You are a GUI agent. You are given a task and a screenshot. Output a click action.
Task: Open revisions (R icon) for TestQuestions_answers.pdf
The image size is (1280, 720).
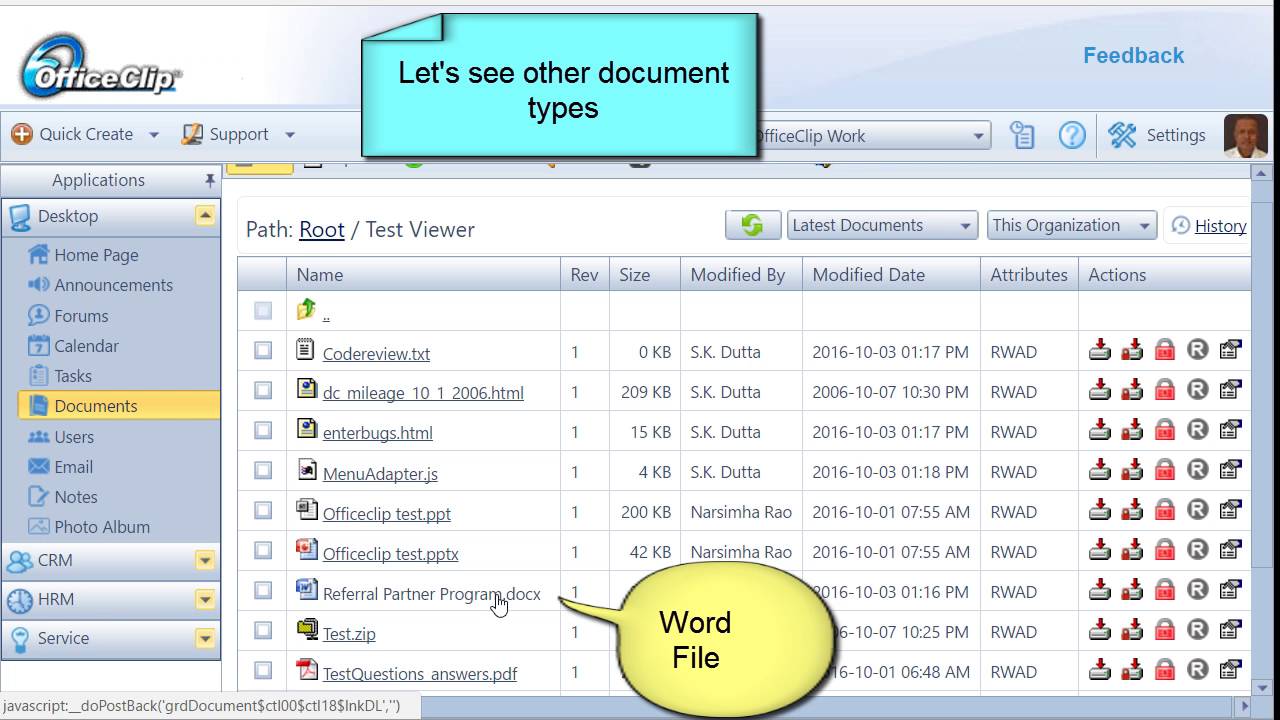1197,669
